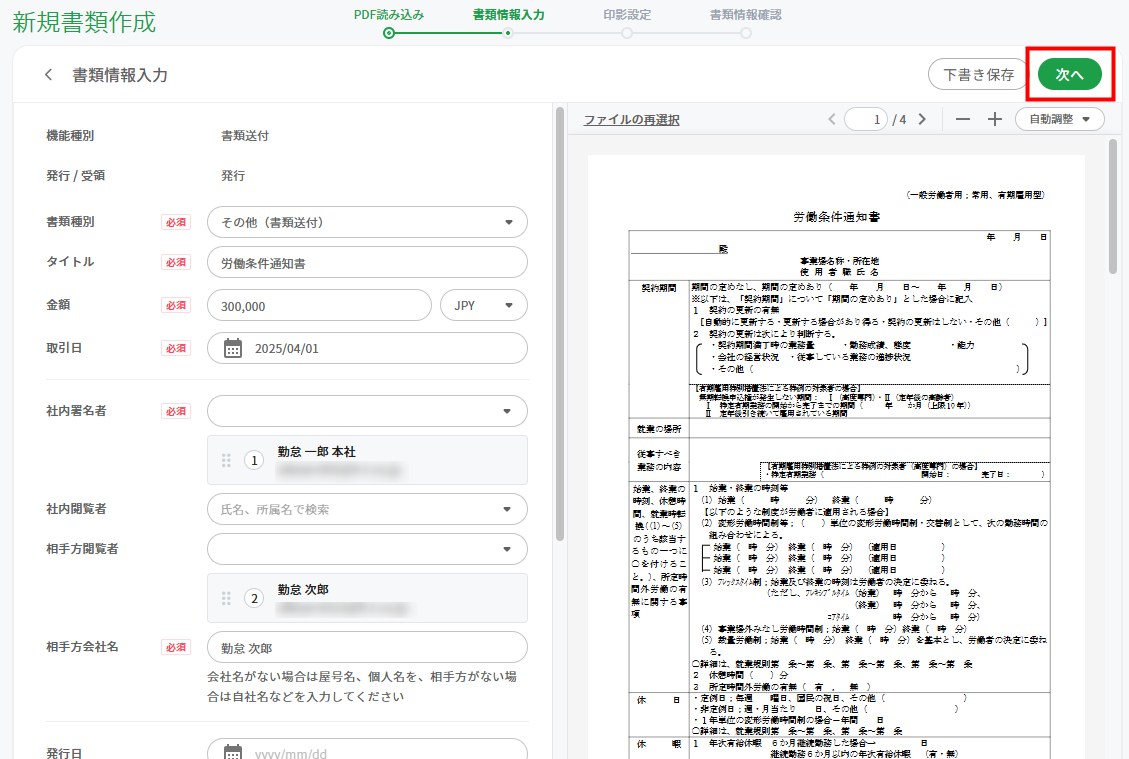
Task: Expand the 社内署名者 dropdown
Action: 367,411
